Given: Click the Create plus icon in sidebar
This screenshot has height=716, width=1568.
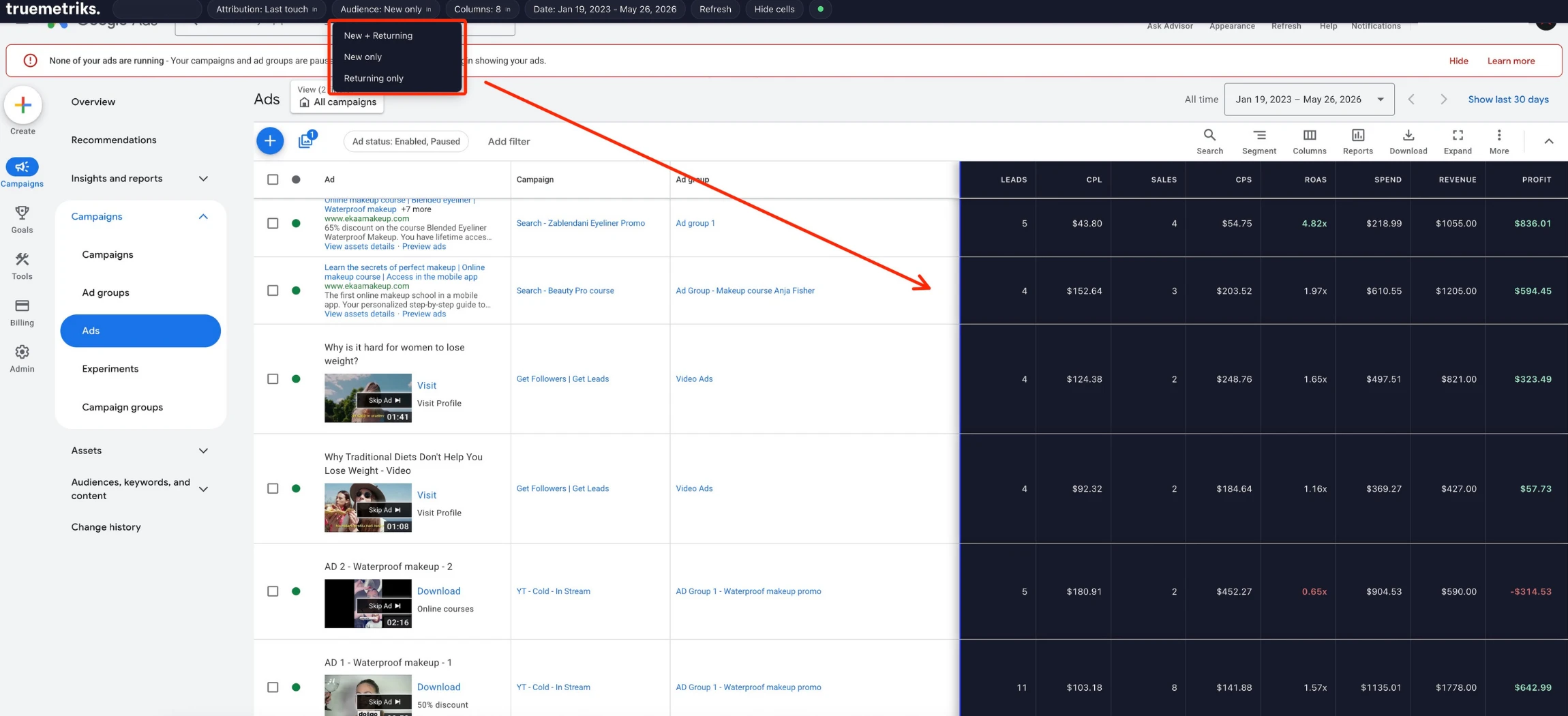Looking at the screenshot, I should 22,105.
